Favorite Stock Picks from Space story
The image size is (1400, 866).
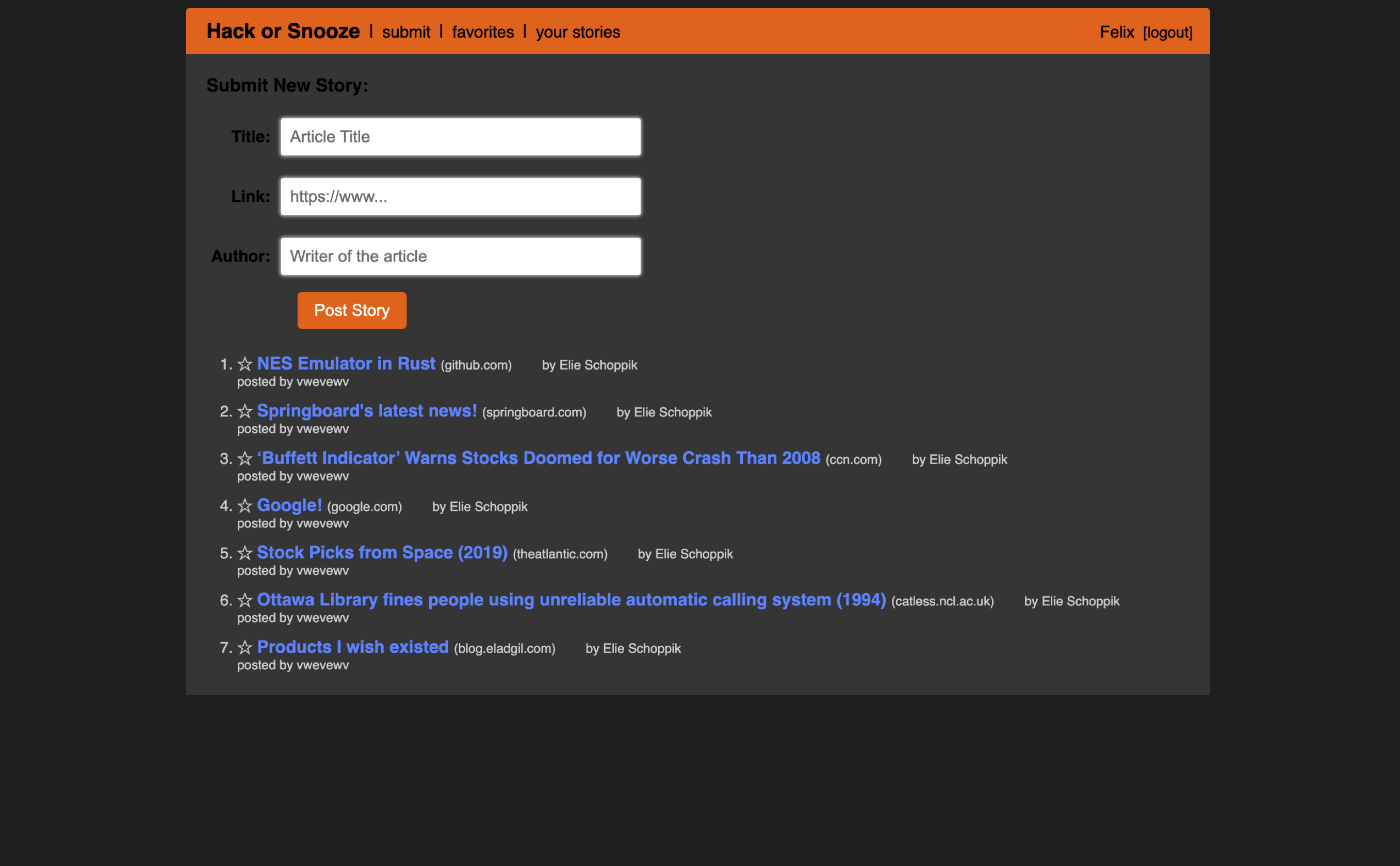245,553
